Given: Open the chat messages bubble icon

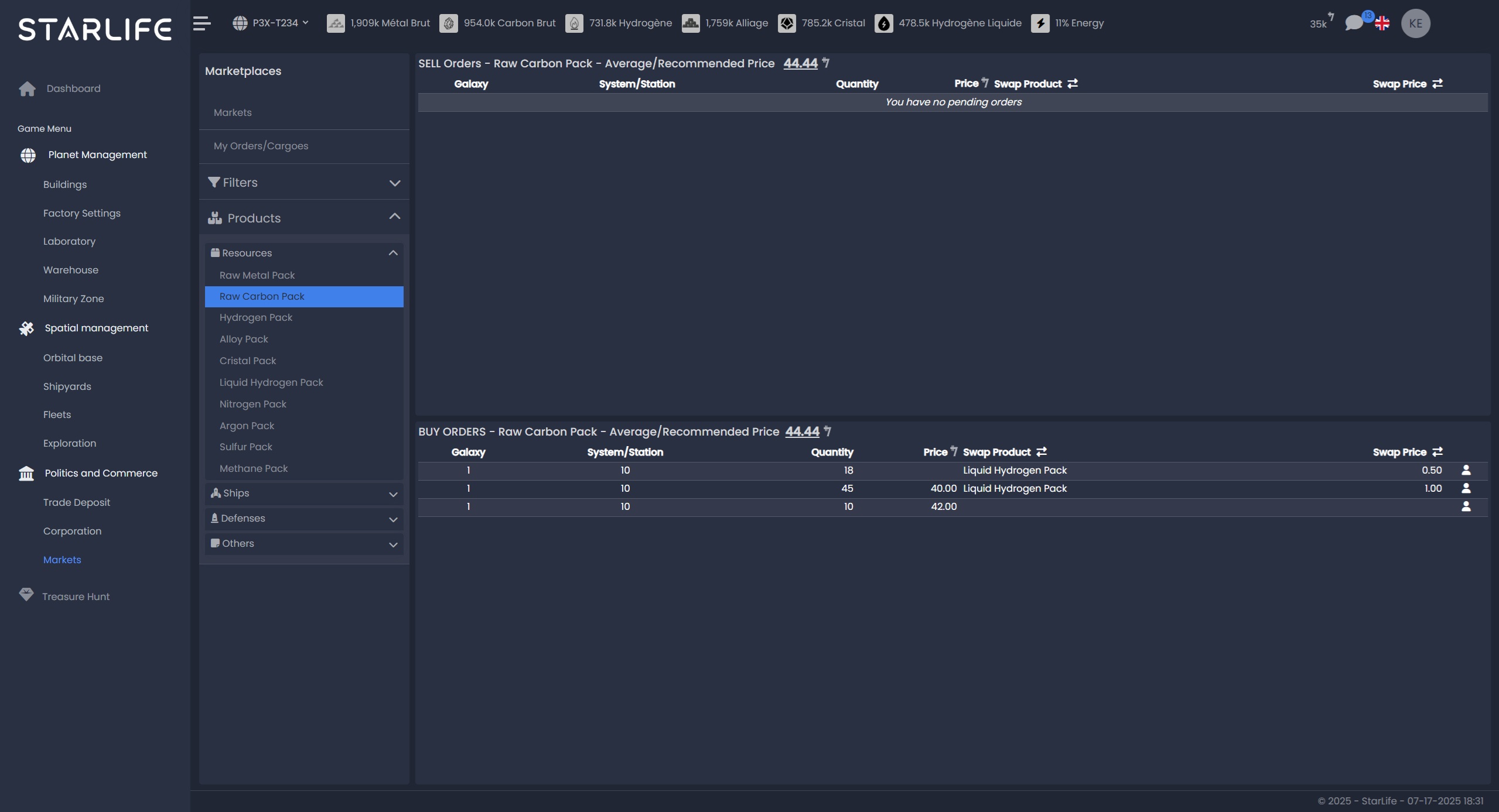Looking at the screenshot, I should click(1354, 23).
